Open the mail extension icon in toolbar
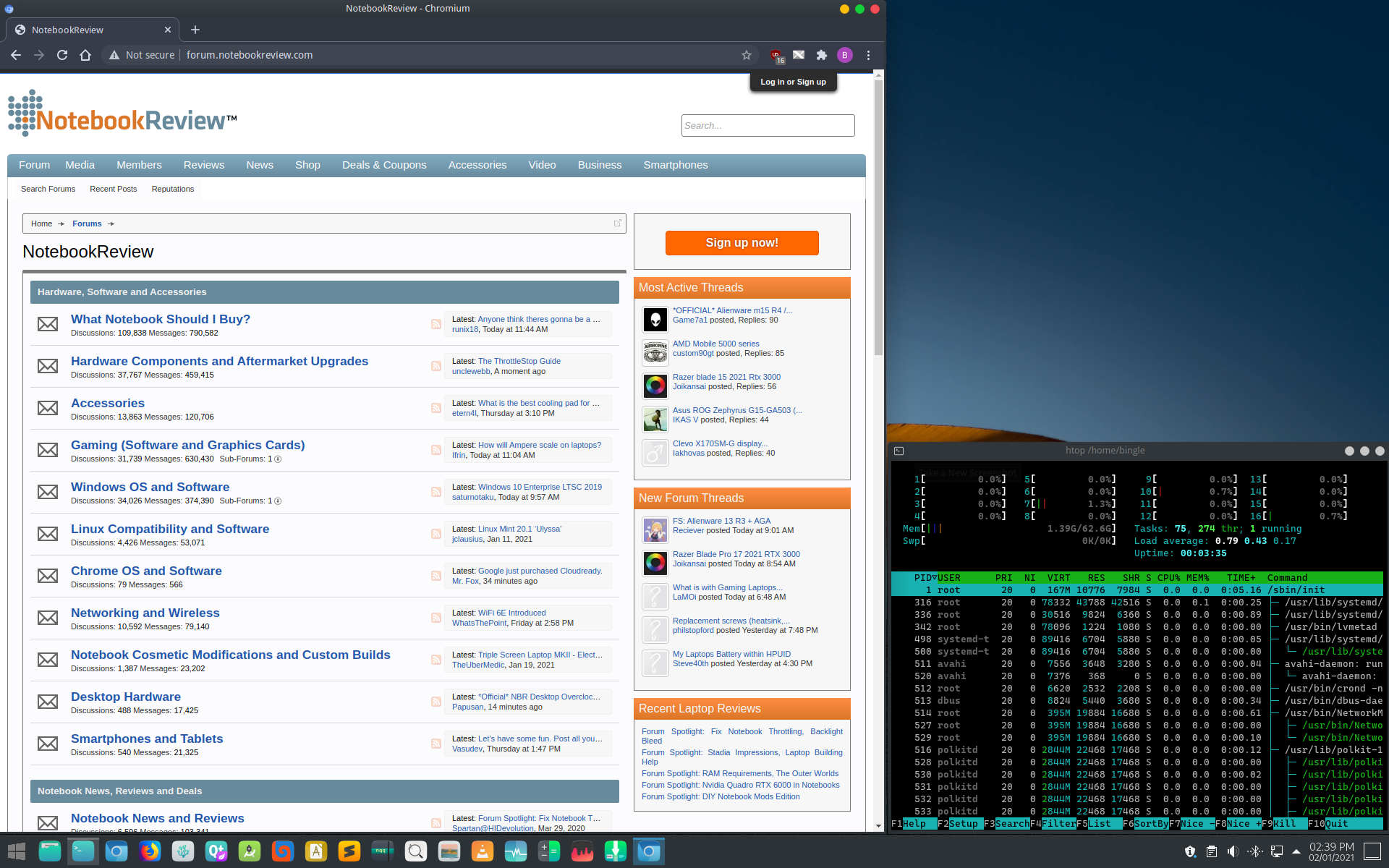This screenshot has width=1389, height=868. click(x=799, y=55)
